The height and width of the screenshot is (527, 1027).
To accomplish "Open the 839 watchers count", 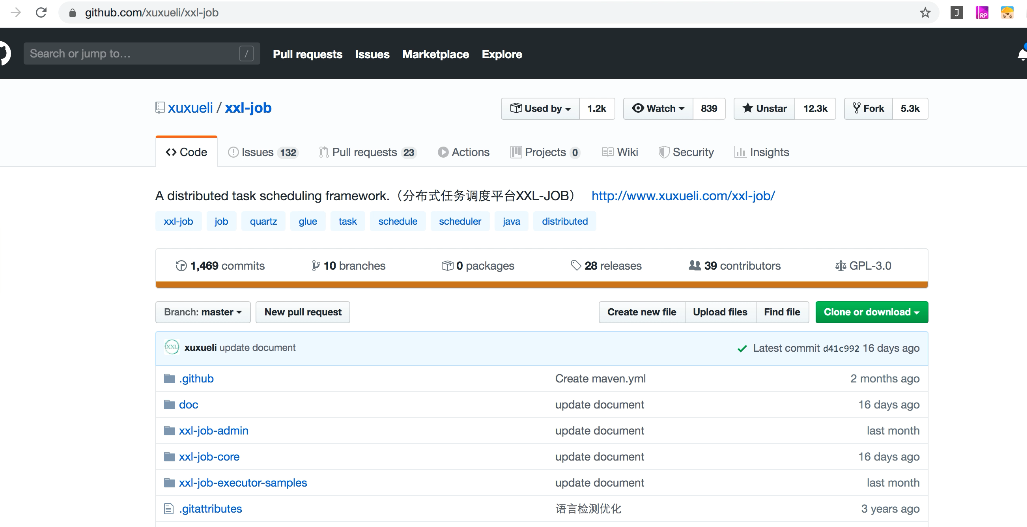I will (709, 109).
